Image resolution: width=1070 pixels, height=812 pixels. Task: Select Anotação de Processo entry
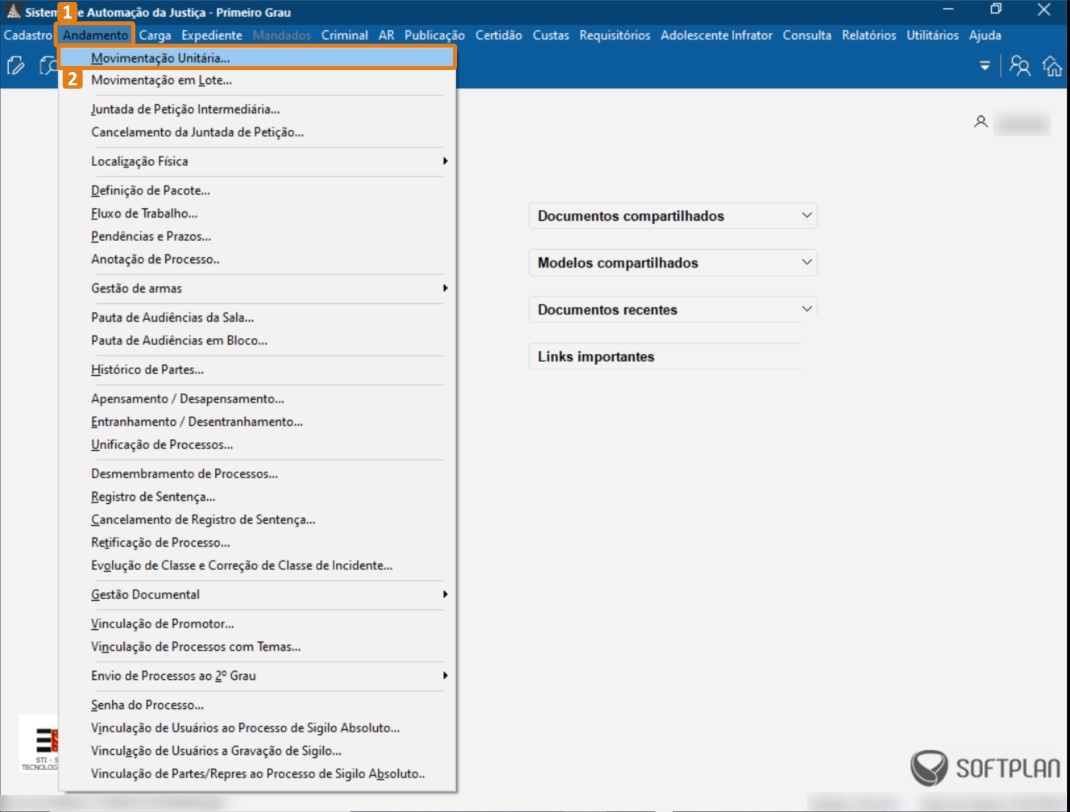[x=257, y=259]
